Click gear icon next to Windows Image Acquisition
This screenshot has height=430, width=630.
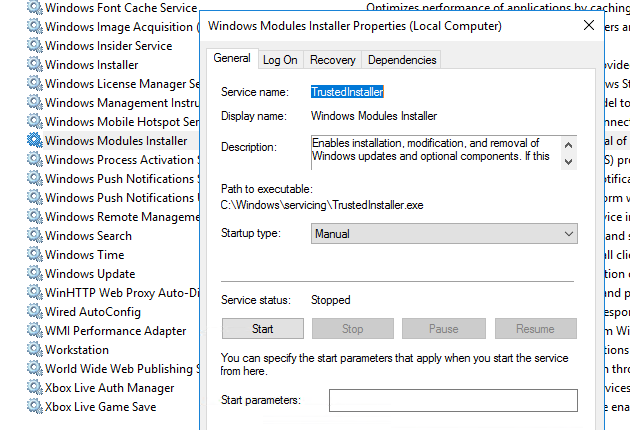click(35, 26)
